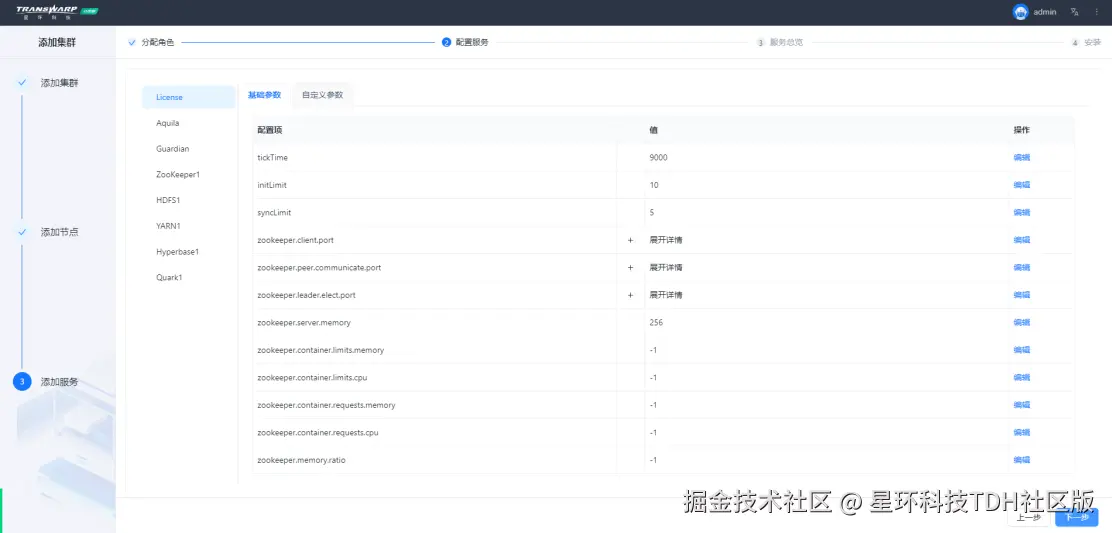Edit zookeeper.container.requests.memory row

point(1021,405)
